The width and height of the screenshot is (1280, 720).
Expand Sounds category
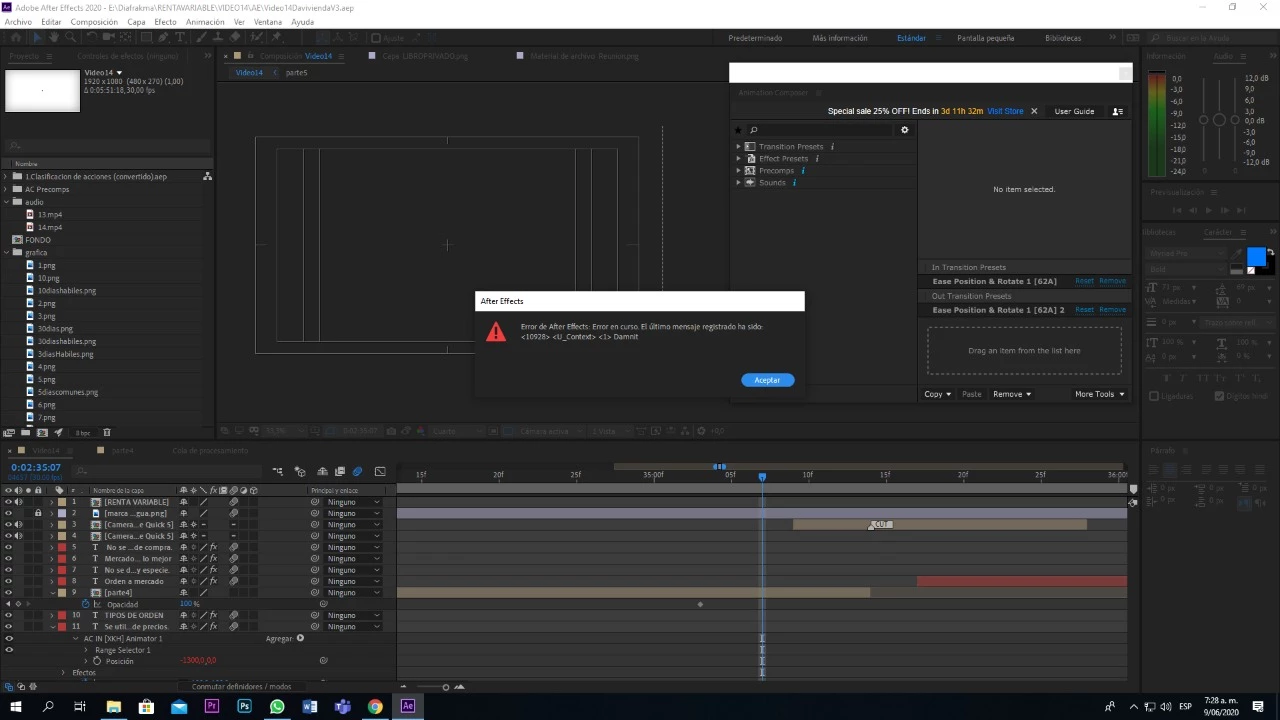739,183
